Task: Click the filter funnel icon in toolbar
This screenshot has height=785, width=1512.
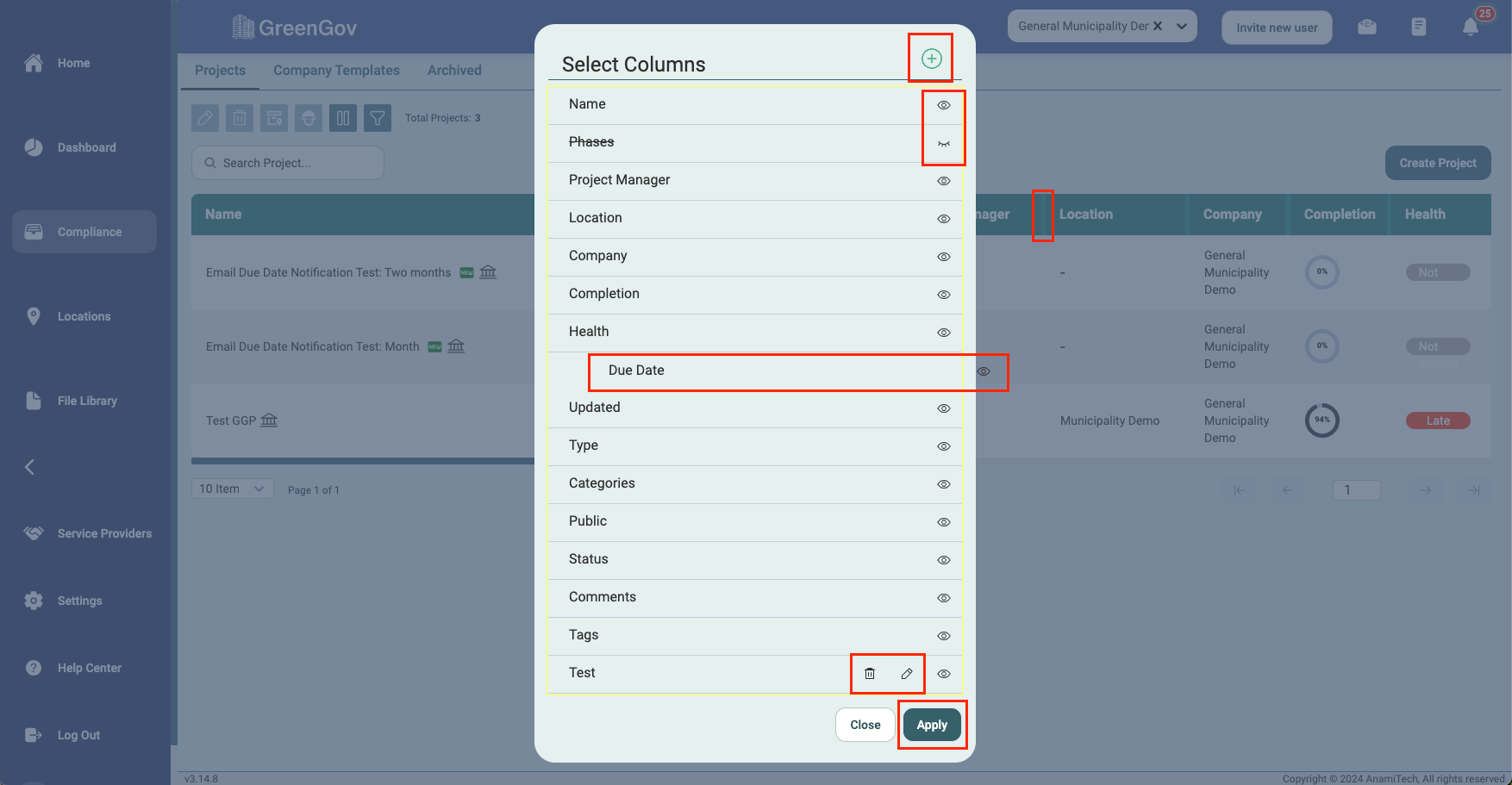Action: pos(378,118)
